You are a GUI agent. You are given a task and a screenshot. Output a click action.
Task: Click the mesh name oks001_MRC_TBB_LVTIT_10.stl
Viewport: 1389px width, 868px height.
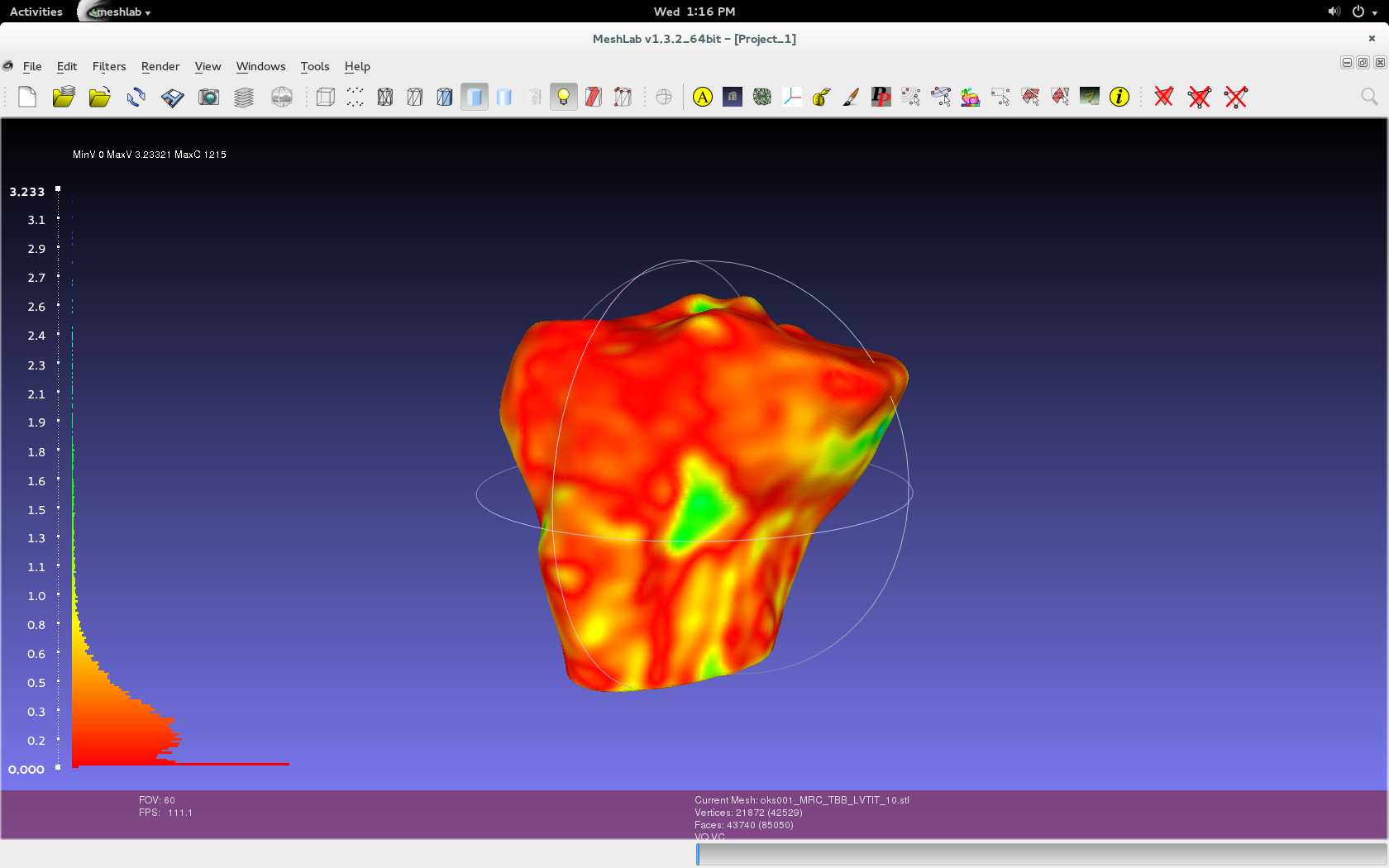coord(834,800)
